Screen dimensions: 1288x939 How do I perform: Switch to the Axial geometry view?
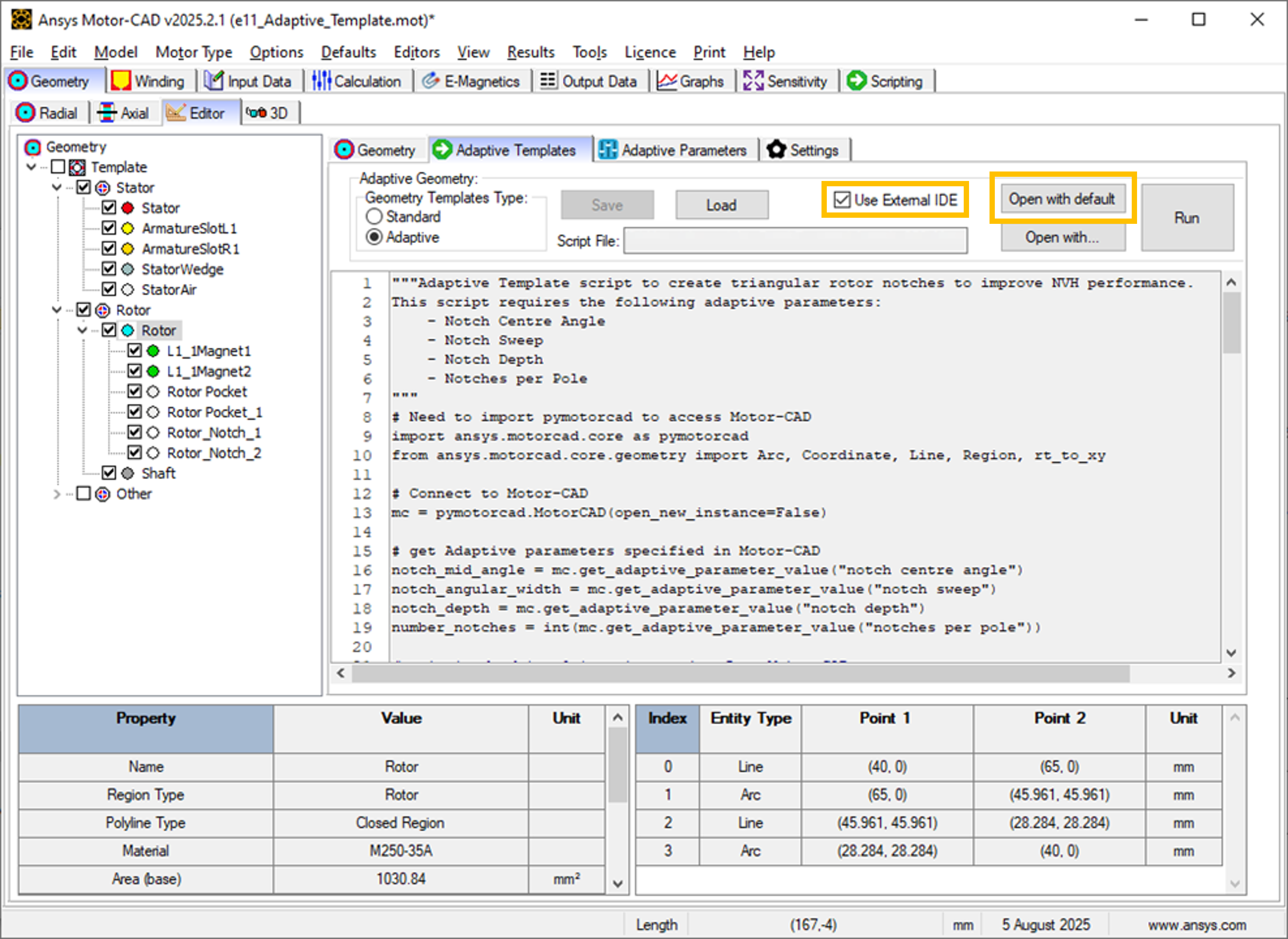(x=126, y=112)
